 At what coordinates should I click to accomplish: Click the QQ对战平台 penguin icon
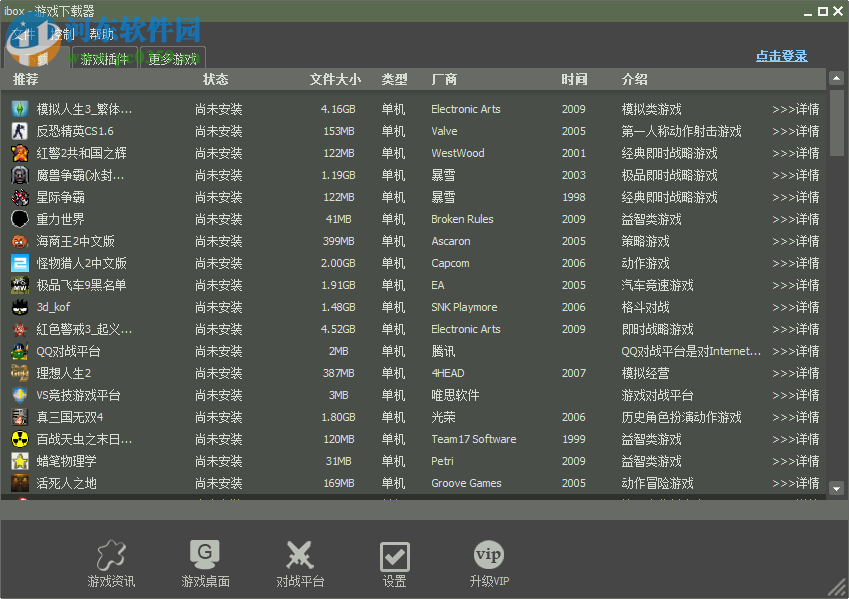pyautogui.click(x=21, y=351)
